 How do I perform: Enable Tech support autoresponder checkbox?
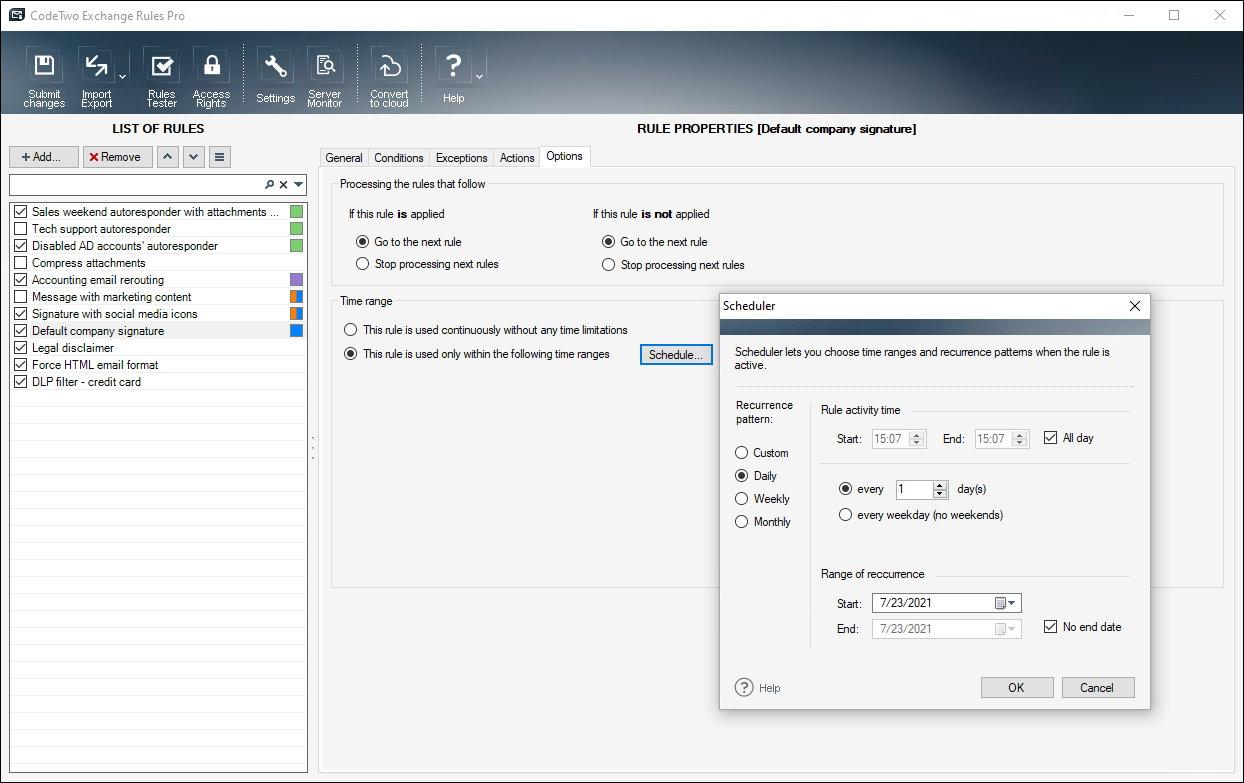point(21,229)
